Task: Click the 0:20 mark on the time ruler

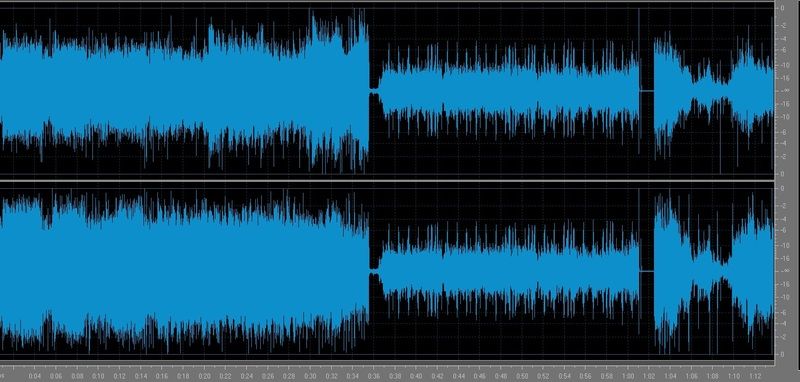Action: coord(204,376)
